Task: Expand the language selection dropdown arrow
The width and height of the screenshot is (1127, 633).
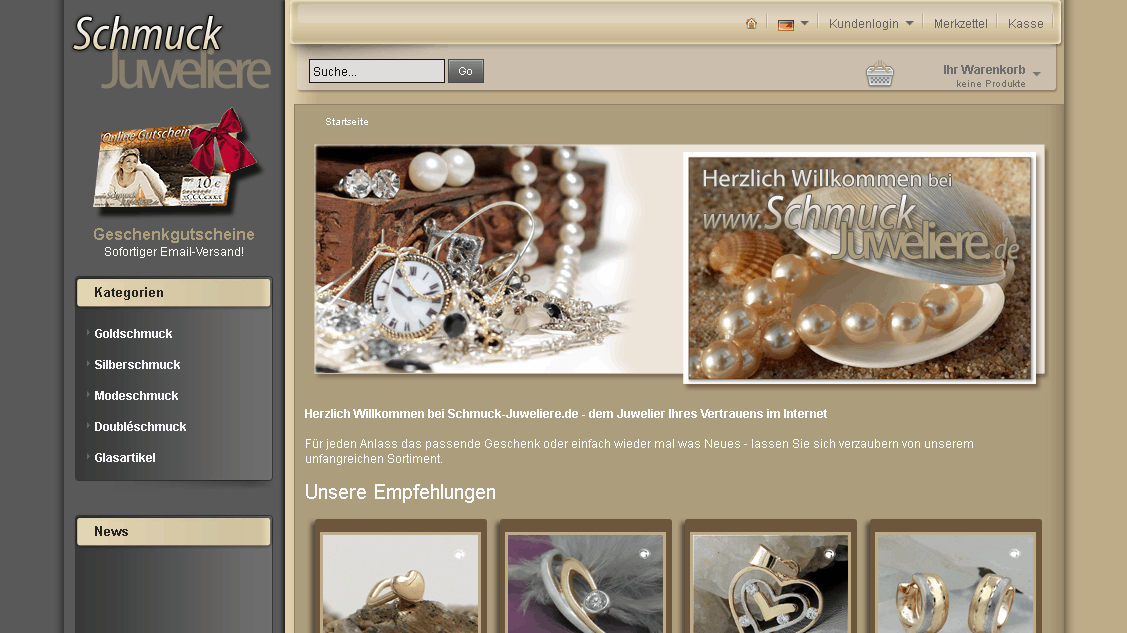Action: [804, 24]
